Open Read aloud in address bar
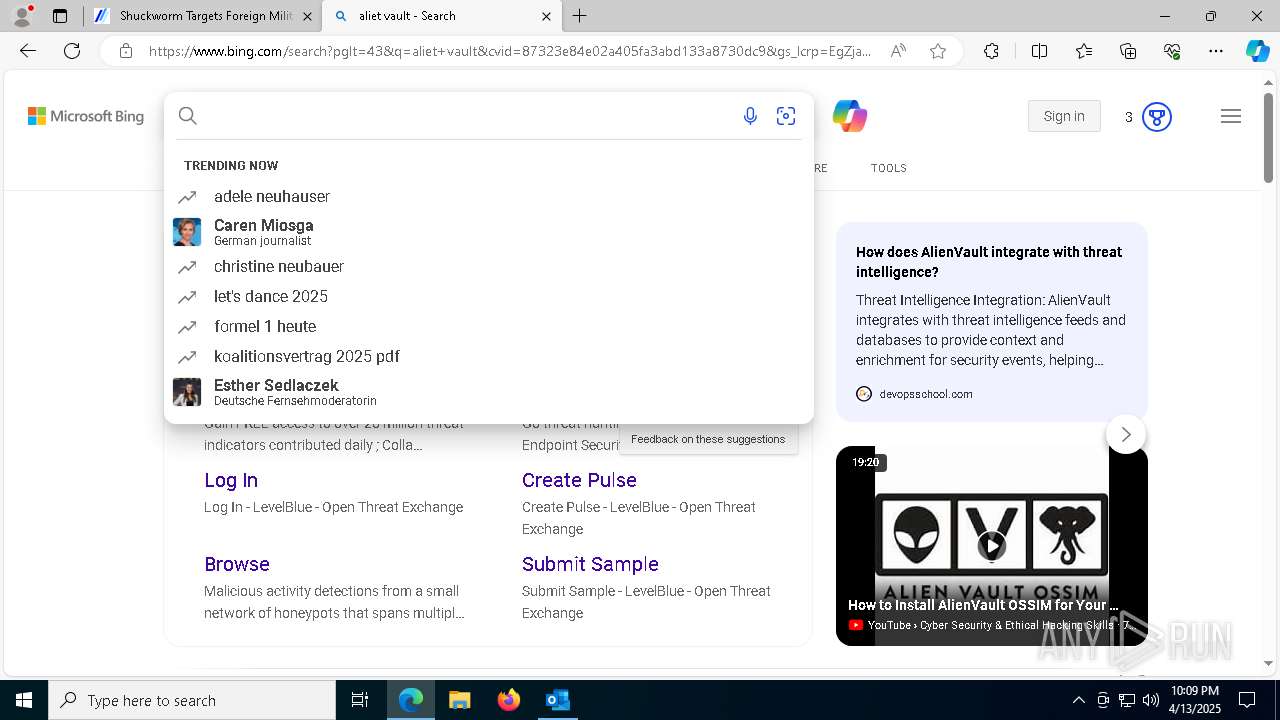 tap(898, 51)
